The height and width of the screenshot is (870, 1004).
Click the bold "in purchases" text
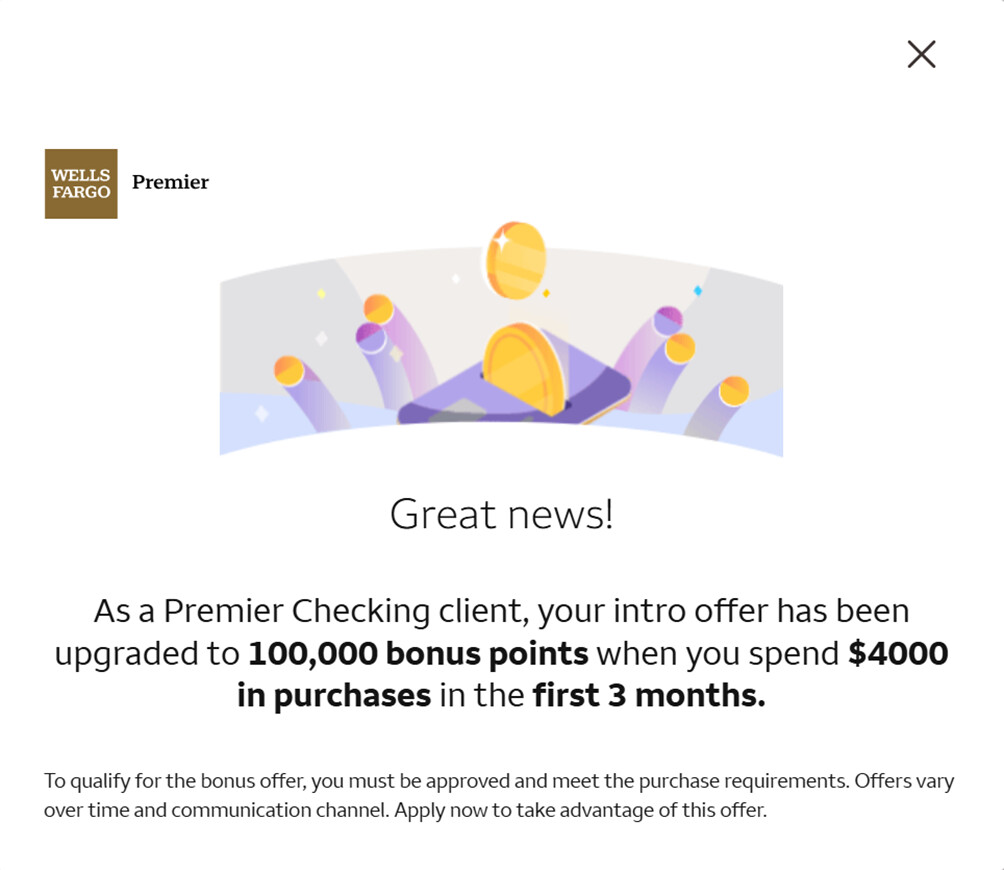click(x=334, y=695)
